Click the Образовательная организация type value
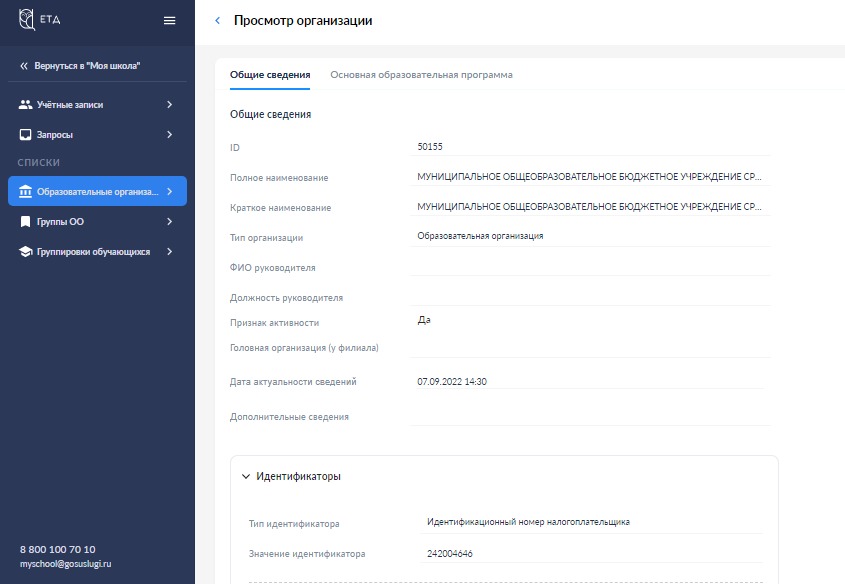 [x=480, y=236]
